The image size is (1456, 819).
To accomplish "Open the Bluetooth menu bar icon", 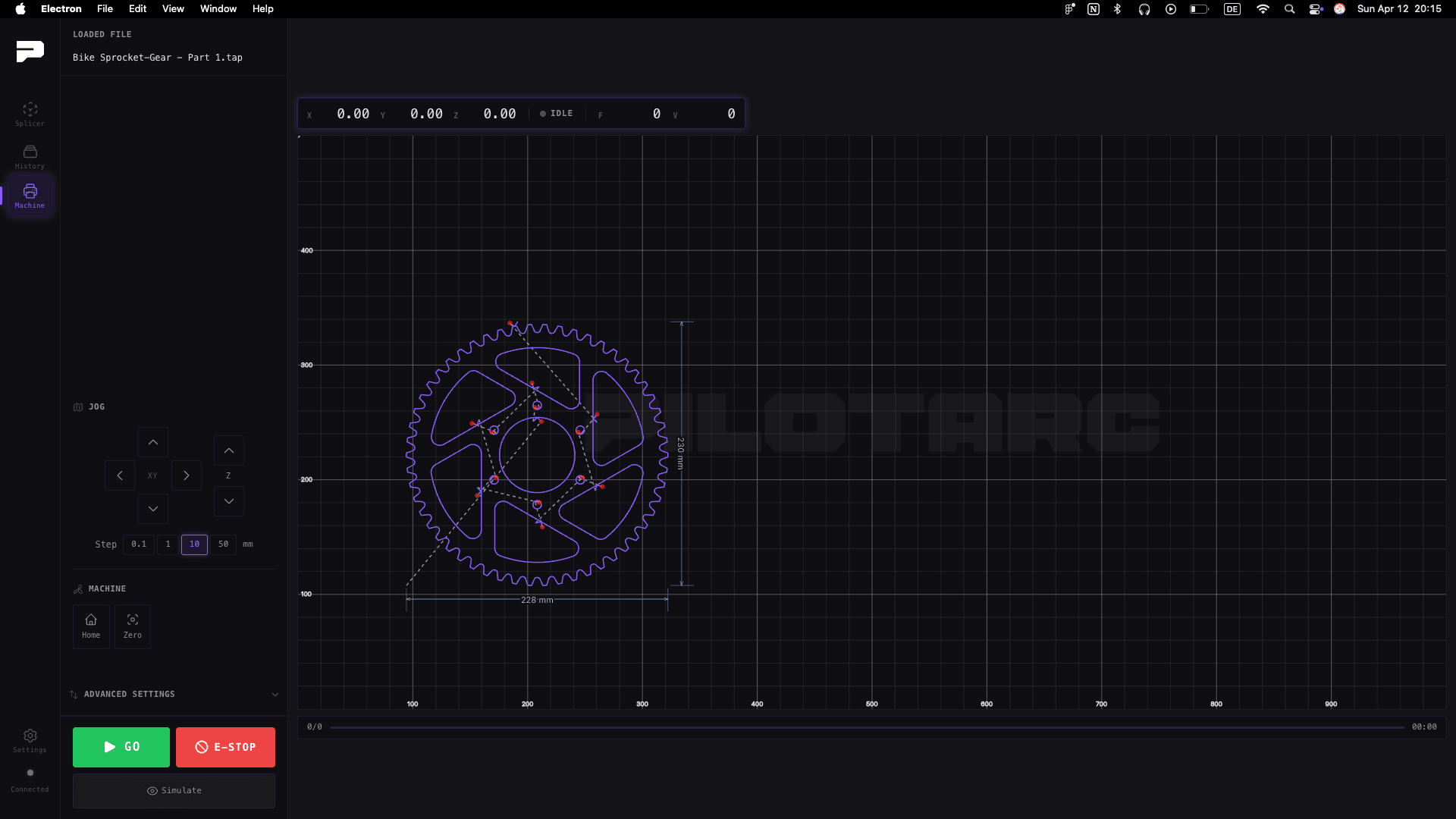I will click(x=1117, y=9).
